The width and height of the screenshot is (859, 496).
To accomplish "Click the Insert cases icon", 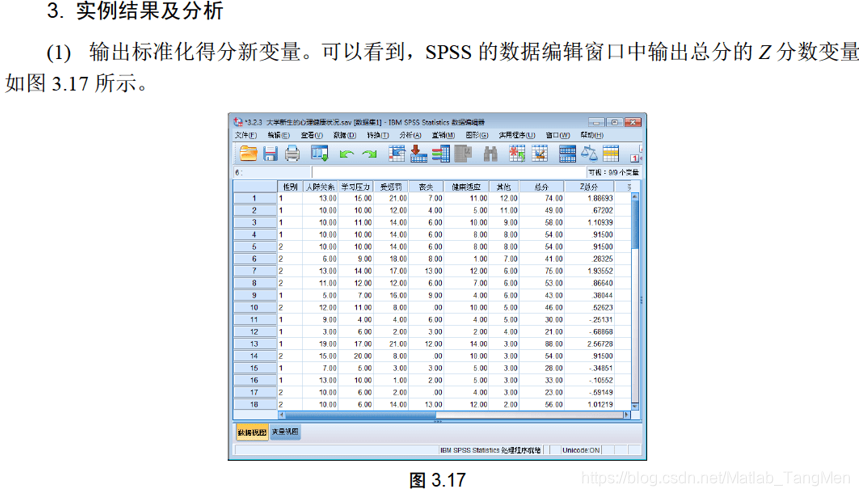I will (x=517, y=153).
